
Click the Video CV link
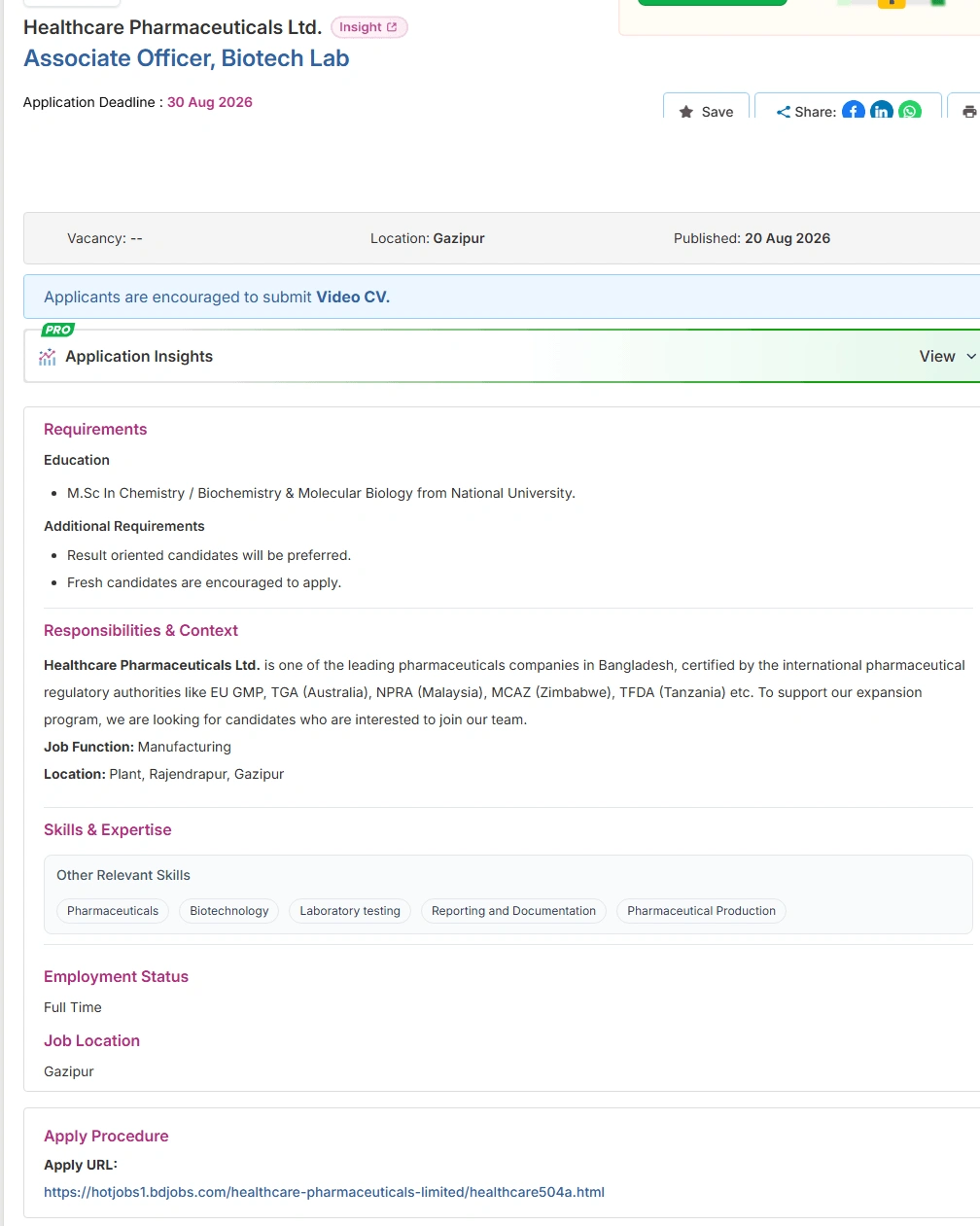pos(353,298)
